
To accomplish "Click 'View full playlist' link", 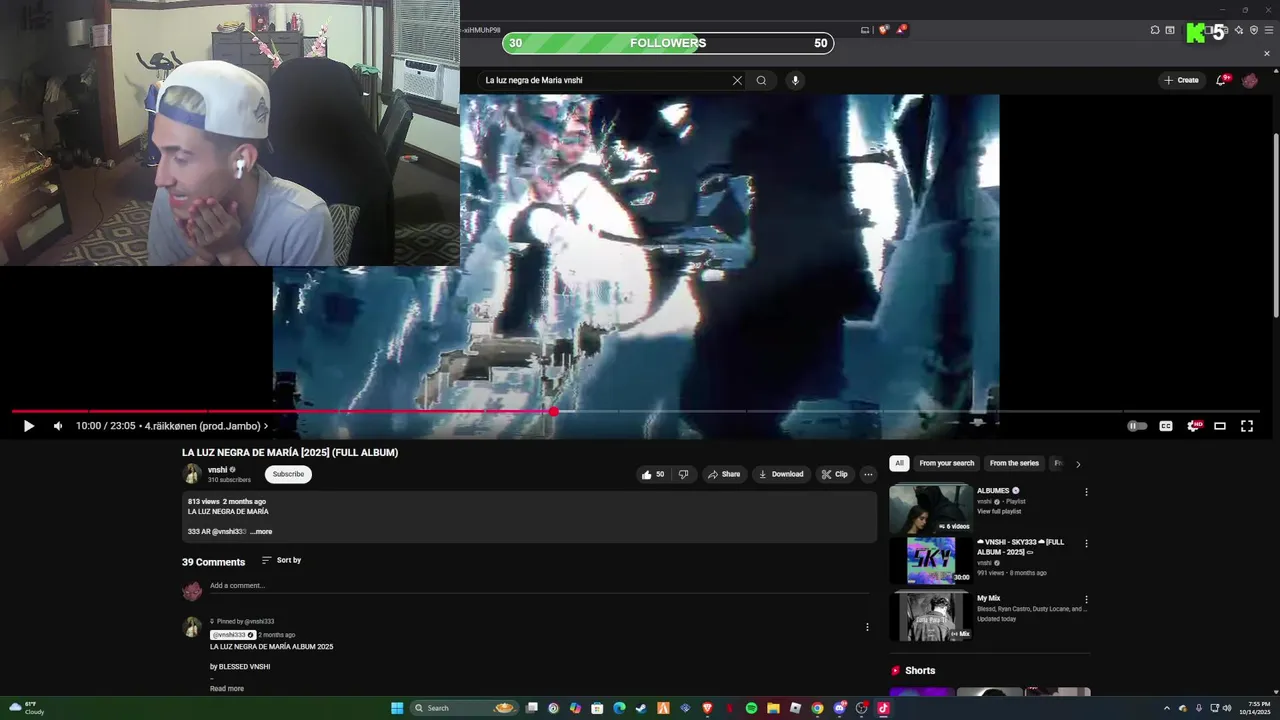I will pos(1001,511).
